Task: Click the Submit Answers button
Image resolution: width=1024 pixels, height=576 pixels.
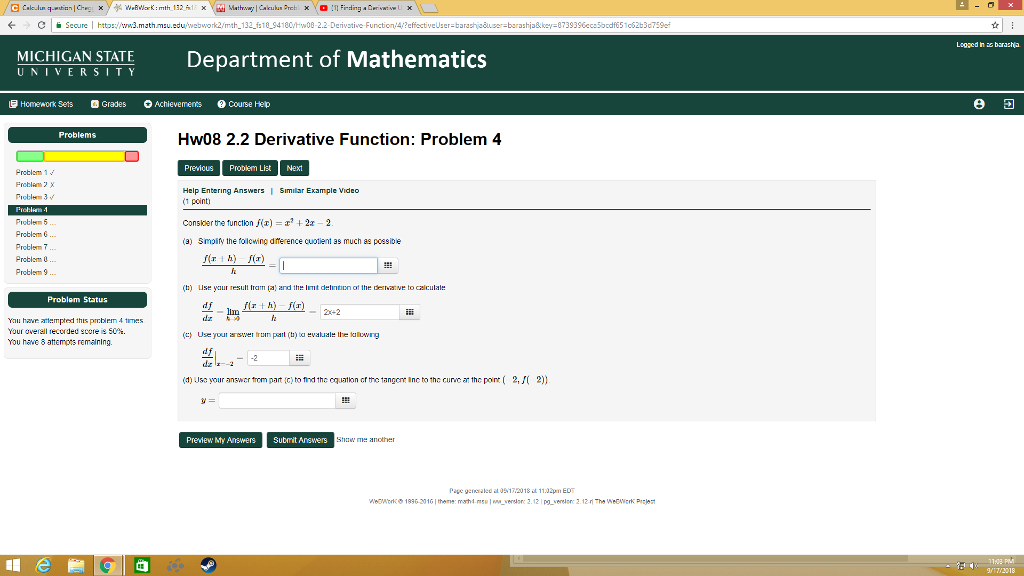Action: pyautogui.click(x=300, y=438)
